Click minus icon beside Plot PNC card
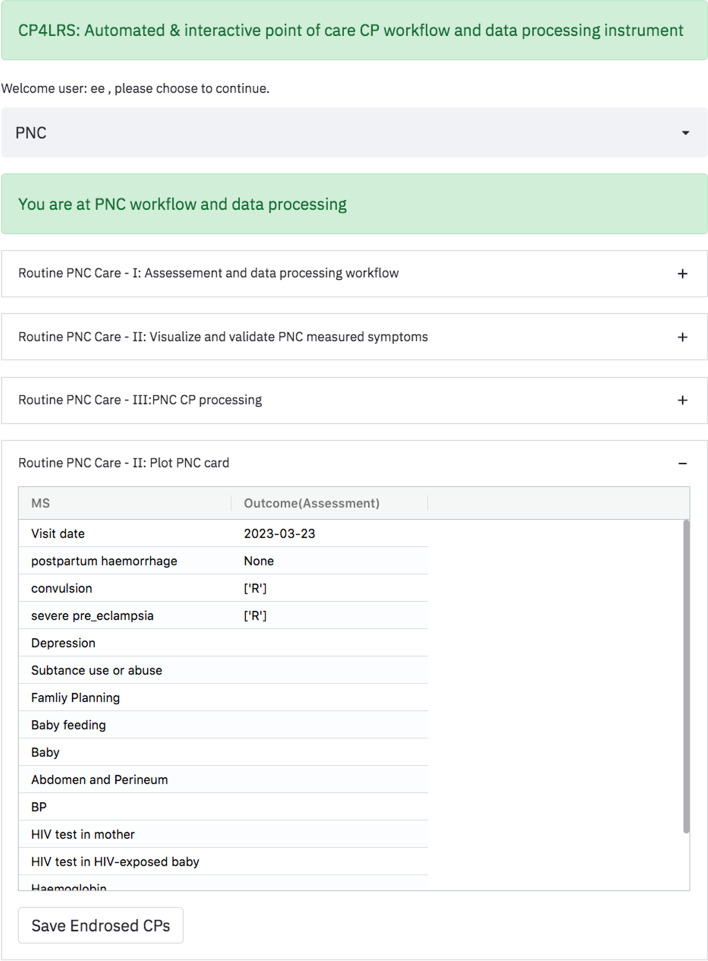The height and width of the screenshot is (961, 708). tap(683, 463)
